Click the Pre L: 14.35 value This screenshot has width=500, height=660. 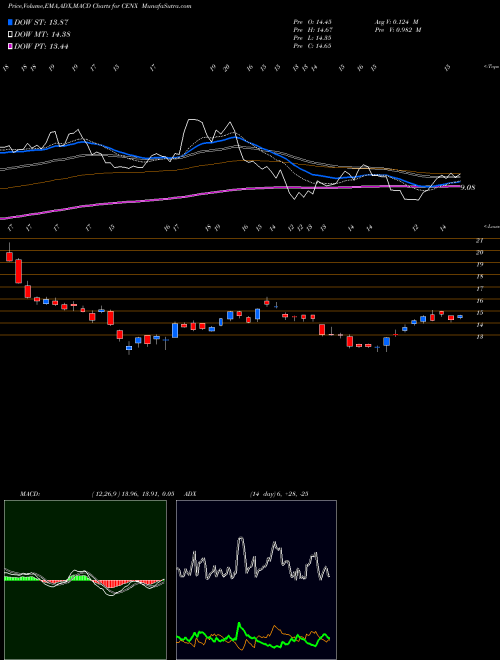tap(314, 37)
